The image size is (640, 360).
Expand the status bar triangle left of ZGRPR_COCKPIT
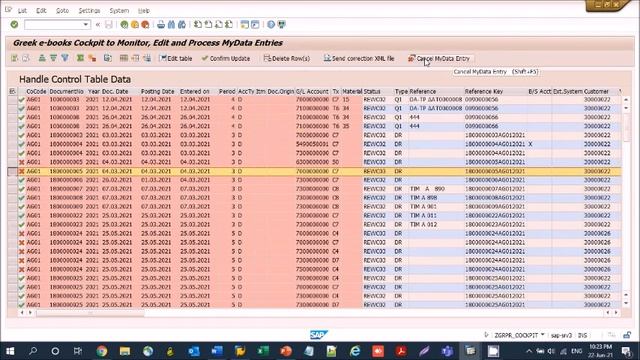click(x=486, y=335)
